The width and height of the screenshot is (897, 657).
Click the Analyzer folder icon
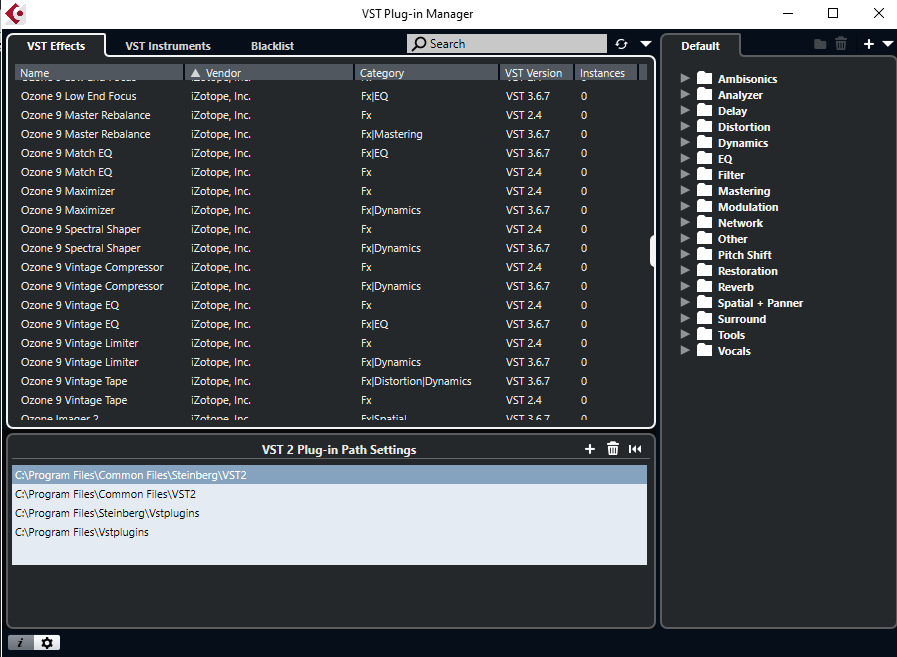tap(704, 94)
